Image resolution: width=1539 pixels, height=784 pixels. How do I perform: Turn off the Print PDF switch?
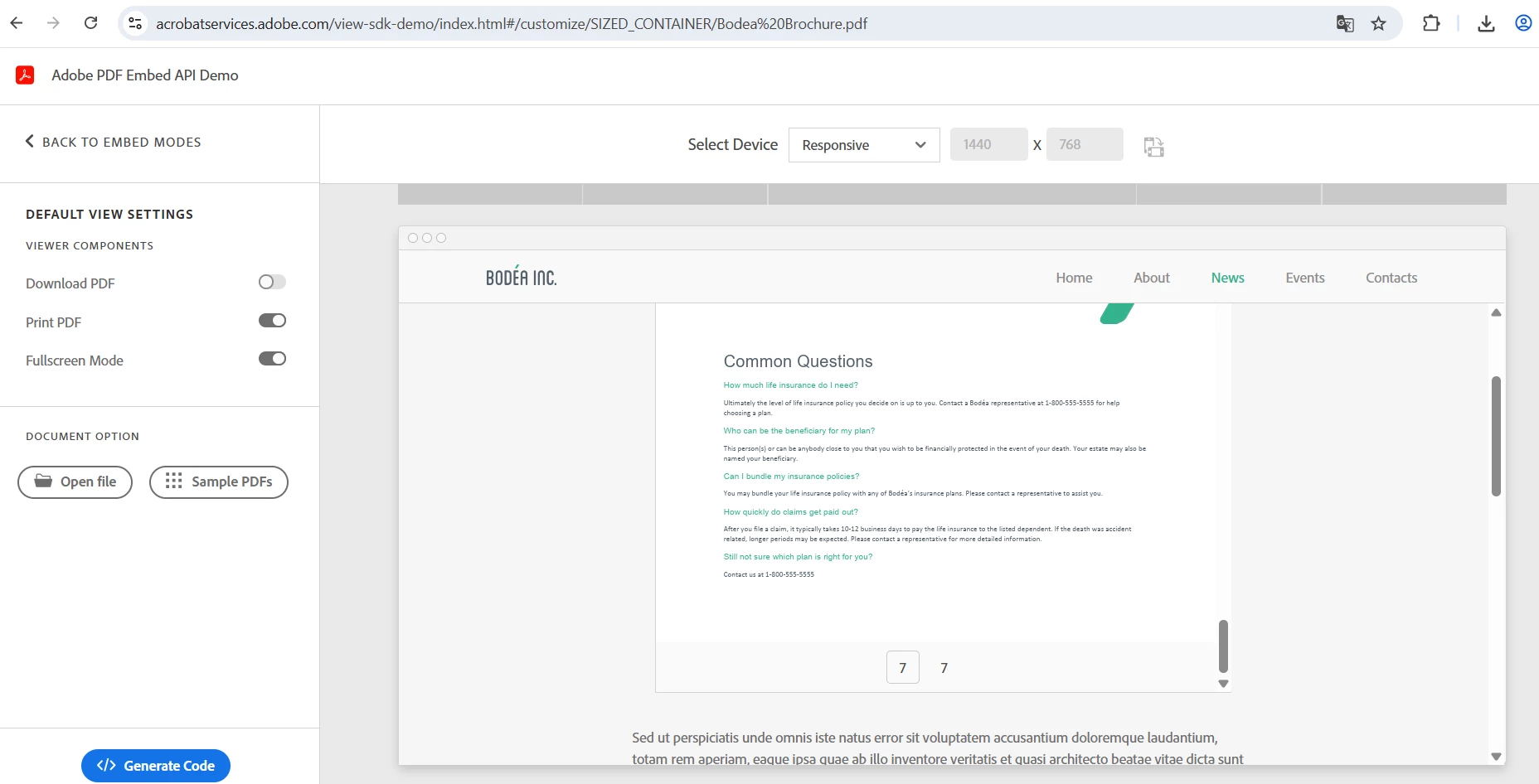(x=272, y=321)
